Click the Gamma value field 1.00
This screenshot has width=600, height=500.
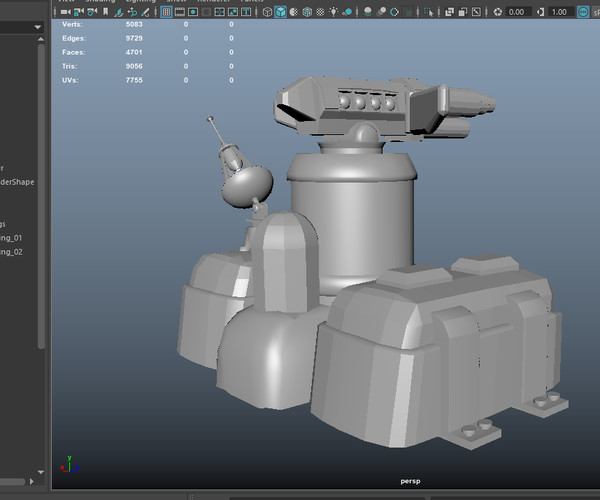coord(560,12)
